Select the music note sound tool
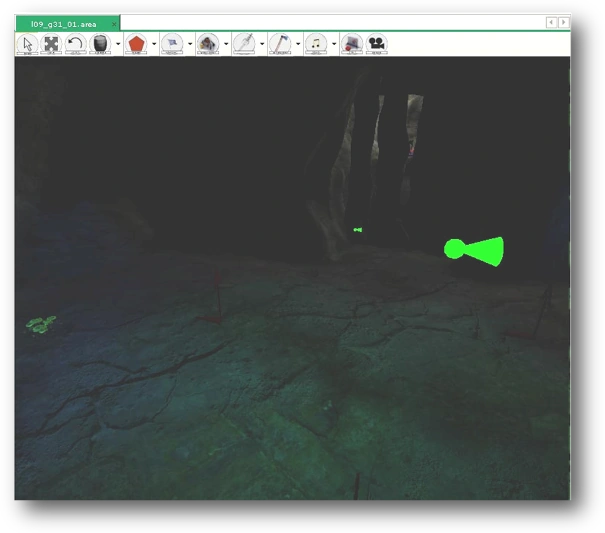Viewport: 605px width, 533px height. [316, 44]
